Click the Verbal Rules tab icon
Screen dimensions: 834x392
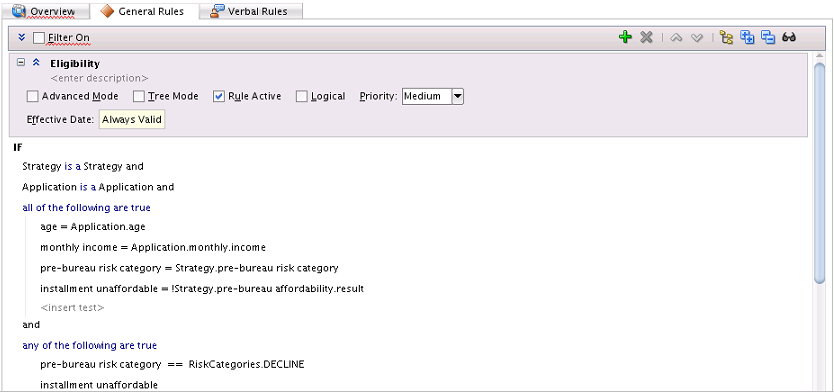point(217,11)
